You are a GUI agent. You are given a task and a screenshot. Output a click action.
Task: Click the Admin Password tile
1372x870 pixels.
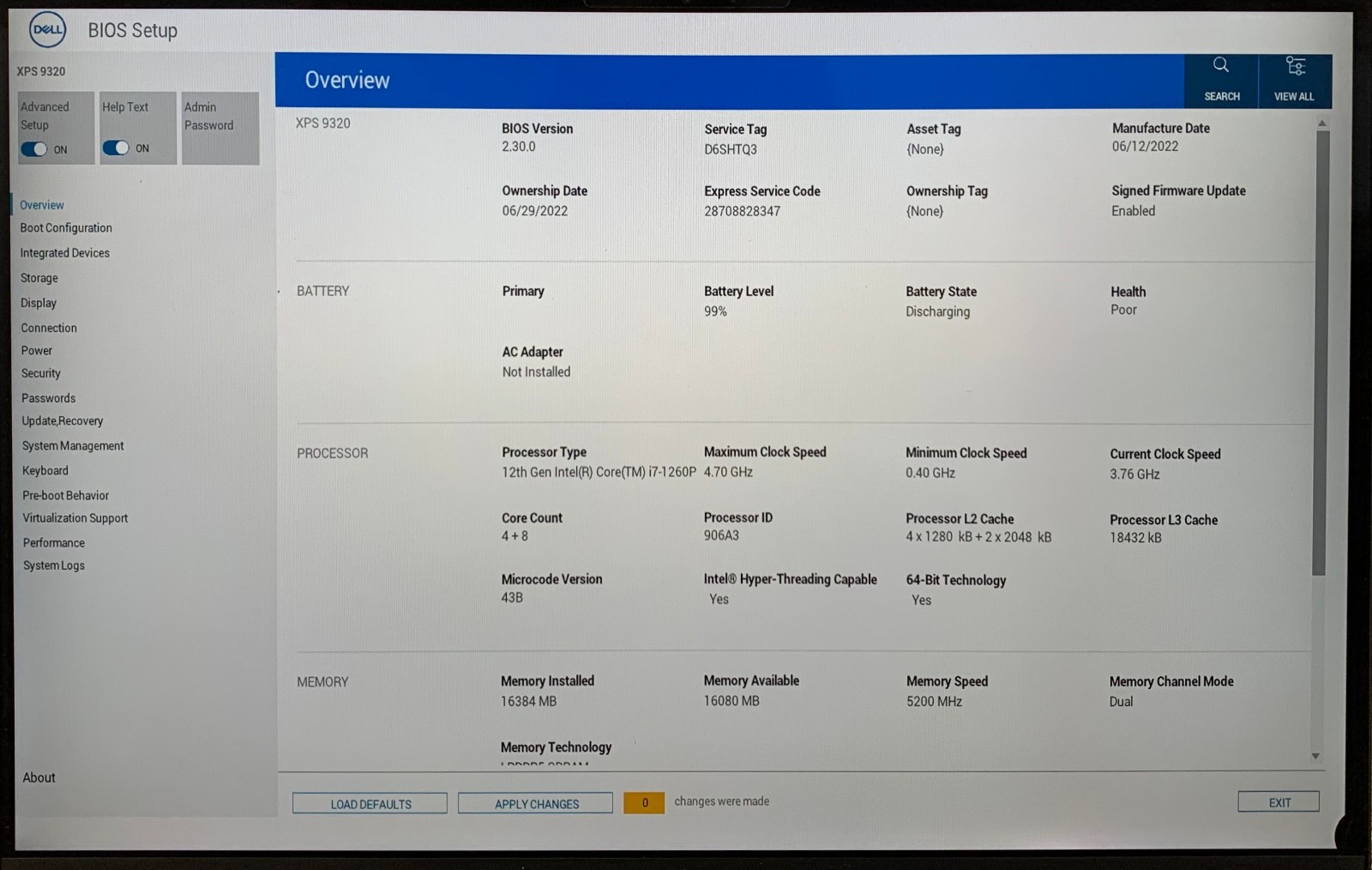[x=220, y=128]
